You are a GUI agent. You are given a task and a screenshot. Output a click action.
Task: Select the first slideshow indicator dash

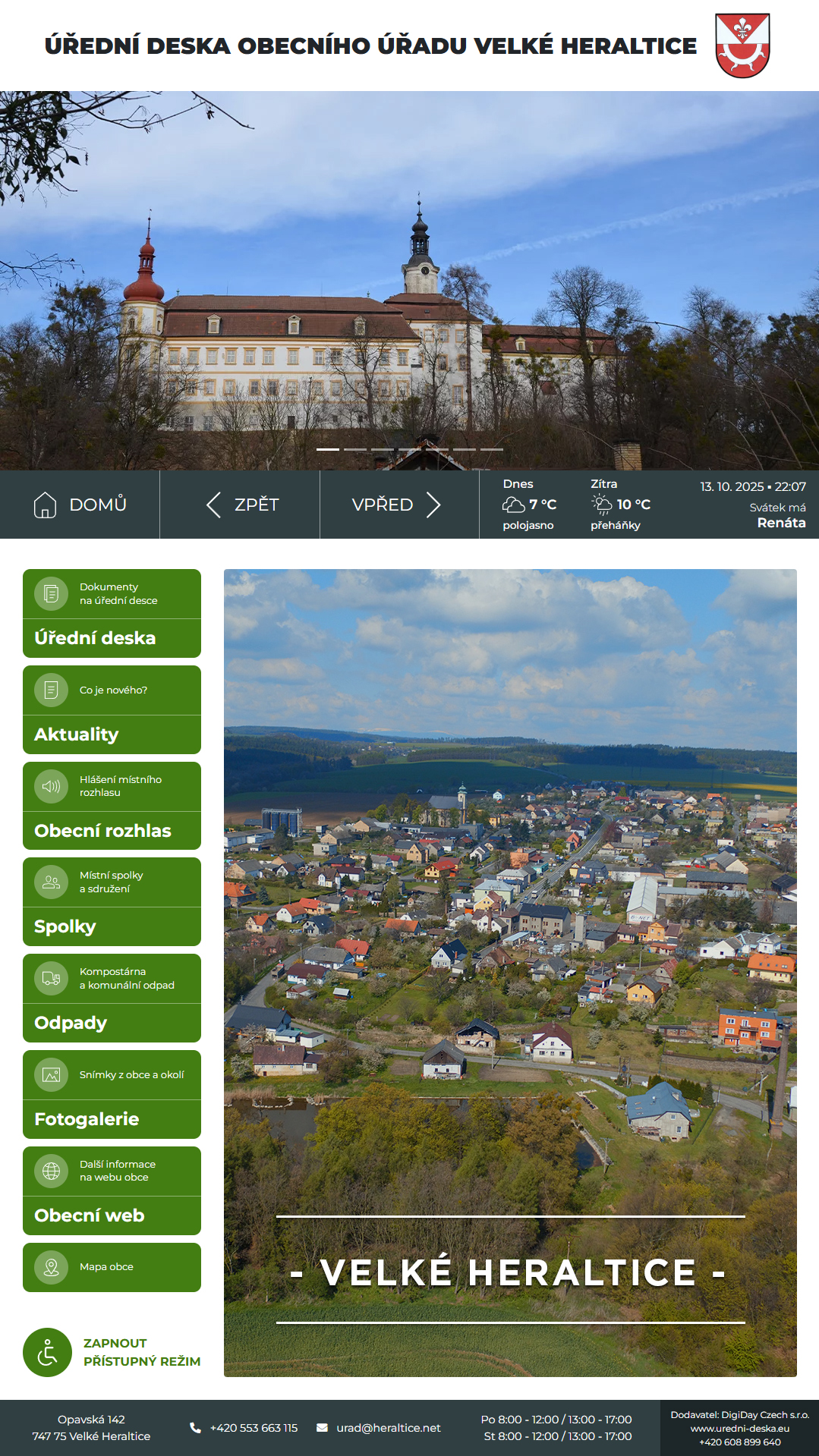click(328, 449)
